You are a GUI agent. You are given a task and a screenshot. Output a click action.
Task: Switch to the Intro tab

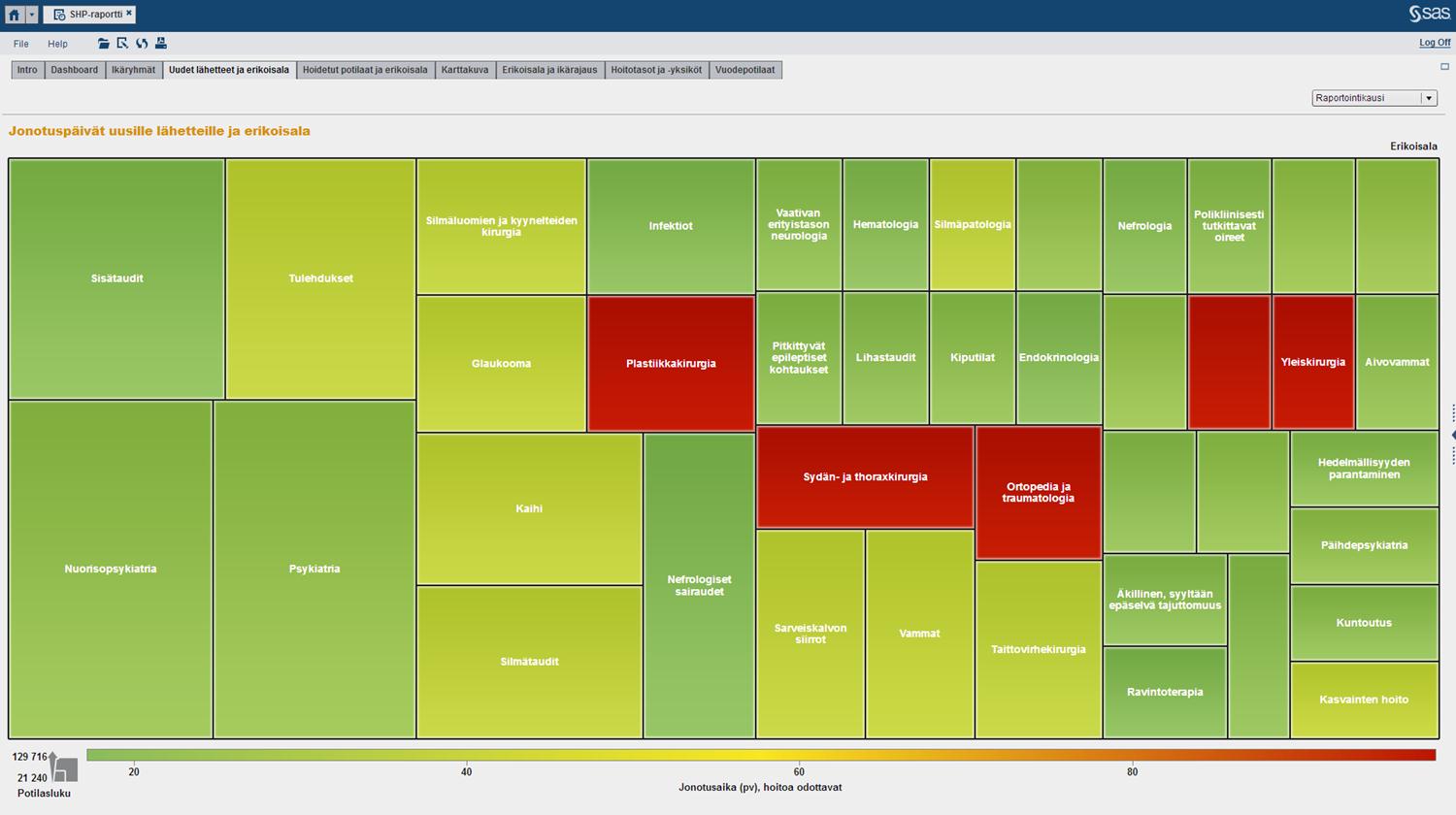(27, 70)
